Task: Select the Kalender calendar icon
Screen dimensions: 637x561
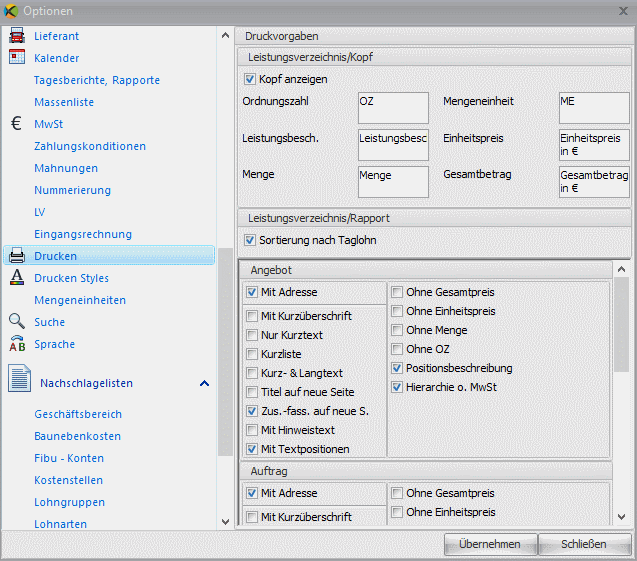Action: [x=16, y=58]
